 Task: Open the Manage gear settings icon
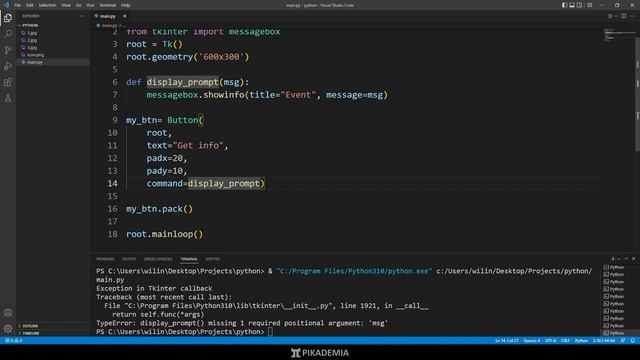point(8,328)
